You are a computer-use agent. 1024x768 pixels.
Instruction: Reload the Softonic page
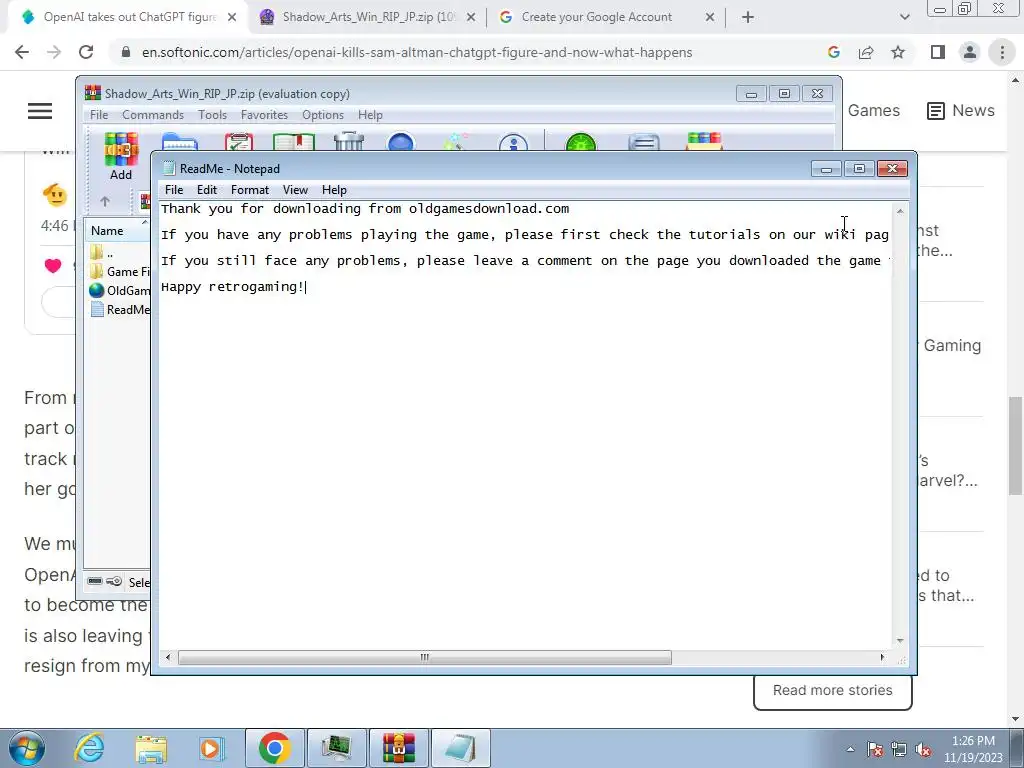(x=86, y=52)
